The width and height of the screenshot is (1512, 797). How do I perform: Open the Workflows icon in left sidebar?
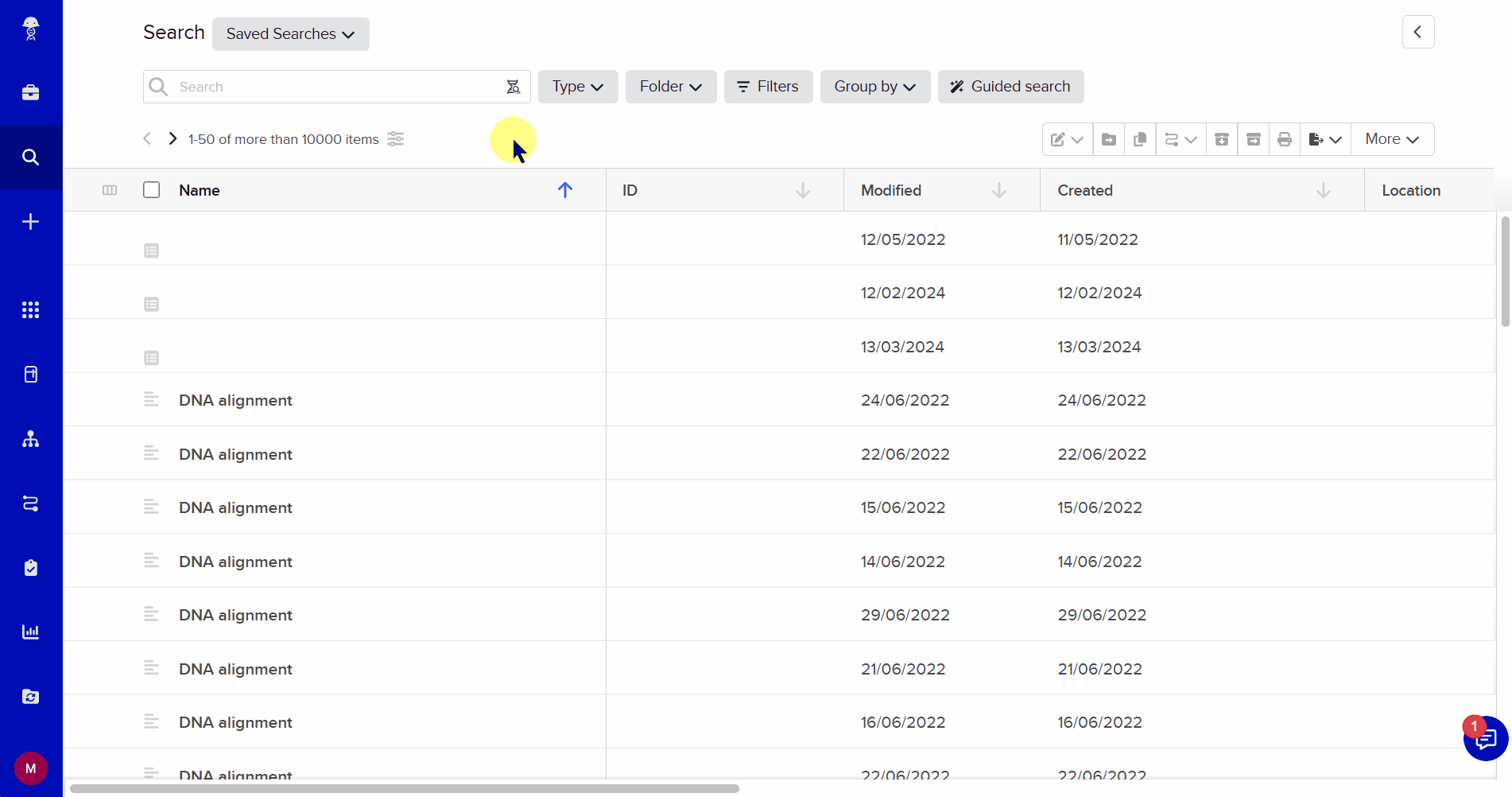point(31,503)
